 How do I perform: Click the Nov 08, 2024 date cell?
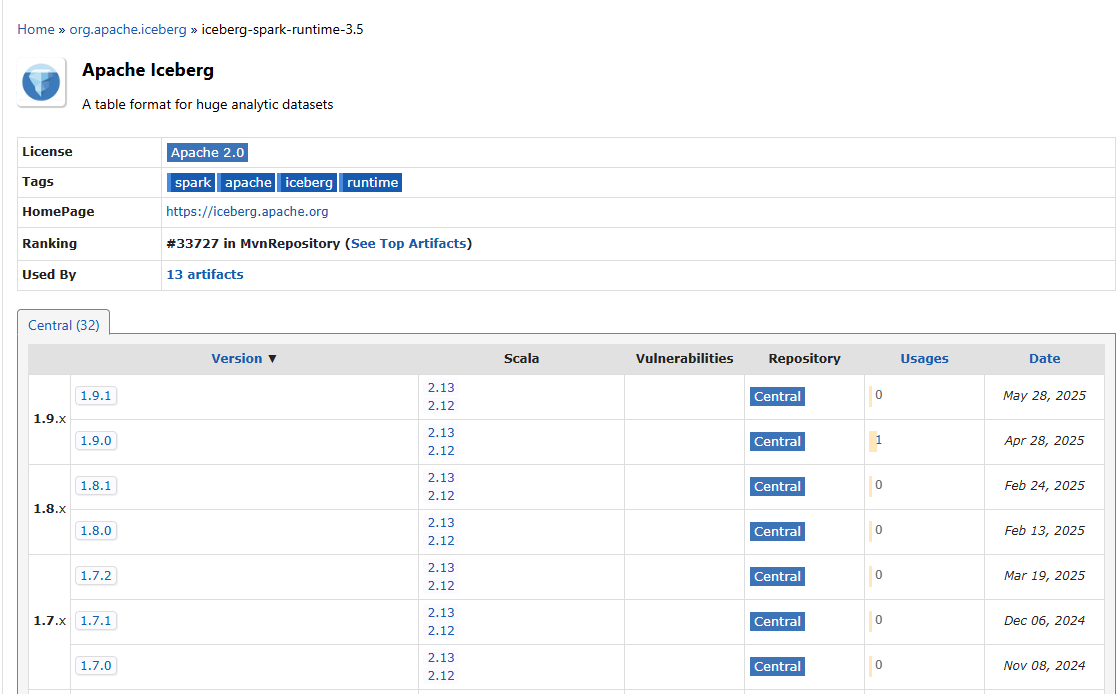click(x=1044, y=665)
